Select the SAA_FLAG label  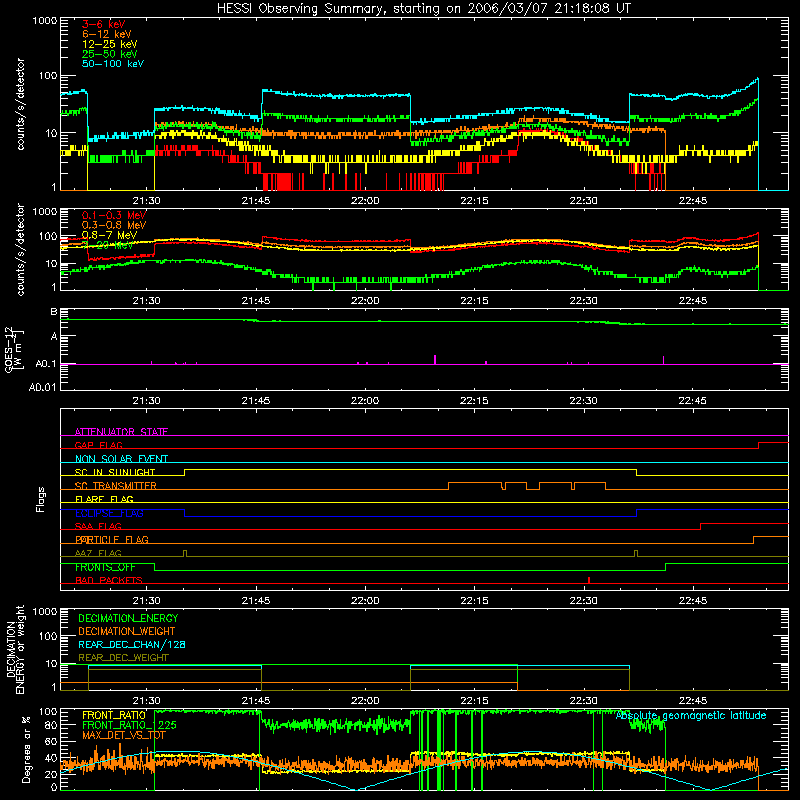point(98,526)
